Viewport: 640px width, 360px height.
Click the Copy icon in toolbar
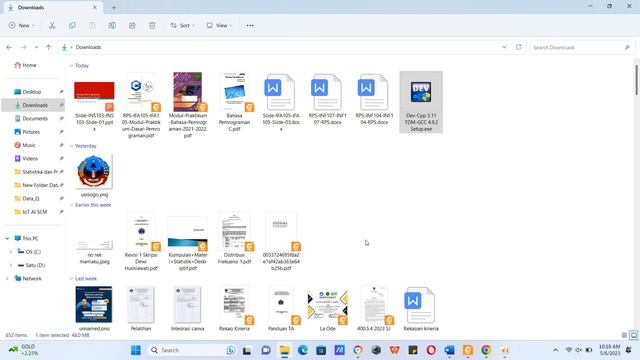[x=72, y=25]
